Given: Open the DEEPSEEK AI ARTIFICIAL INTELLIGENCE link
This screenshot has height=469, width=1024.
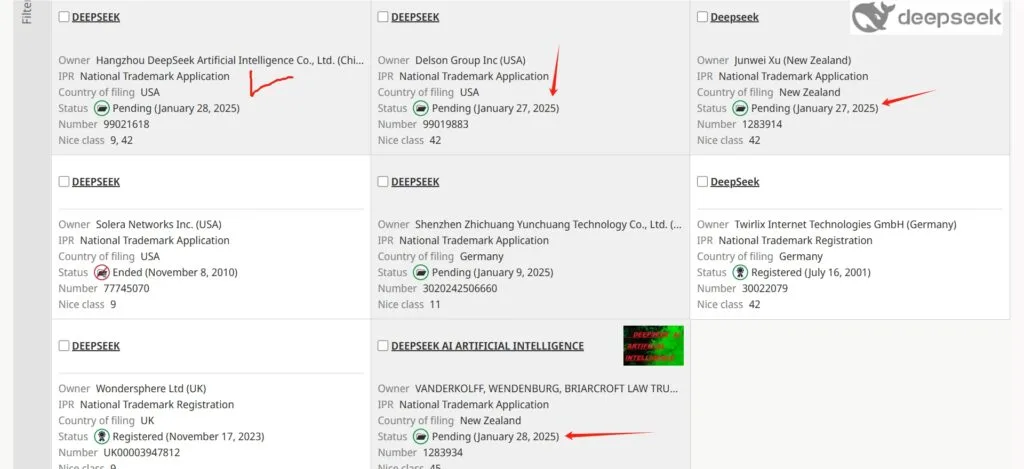Looking at the screenshot, I should click(x=487, y=346).
